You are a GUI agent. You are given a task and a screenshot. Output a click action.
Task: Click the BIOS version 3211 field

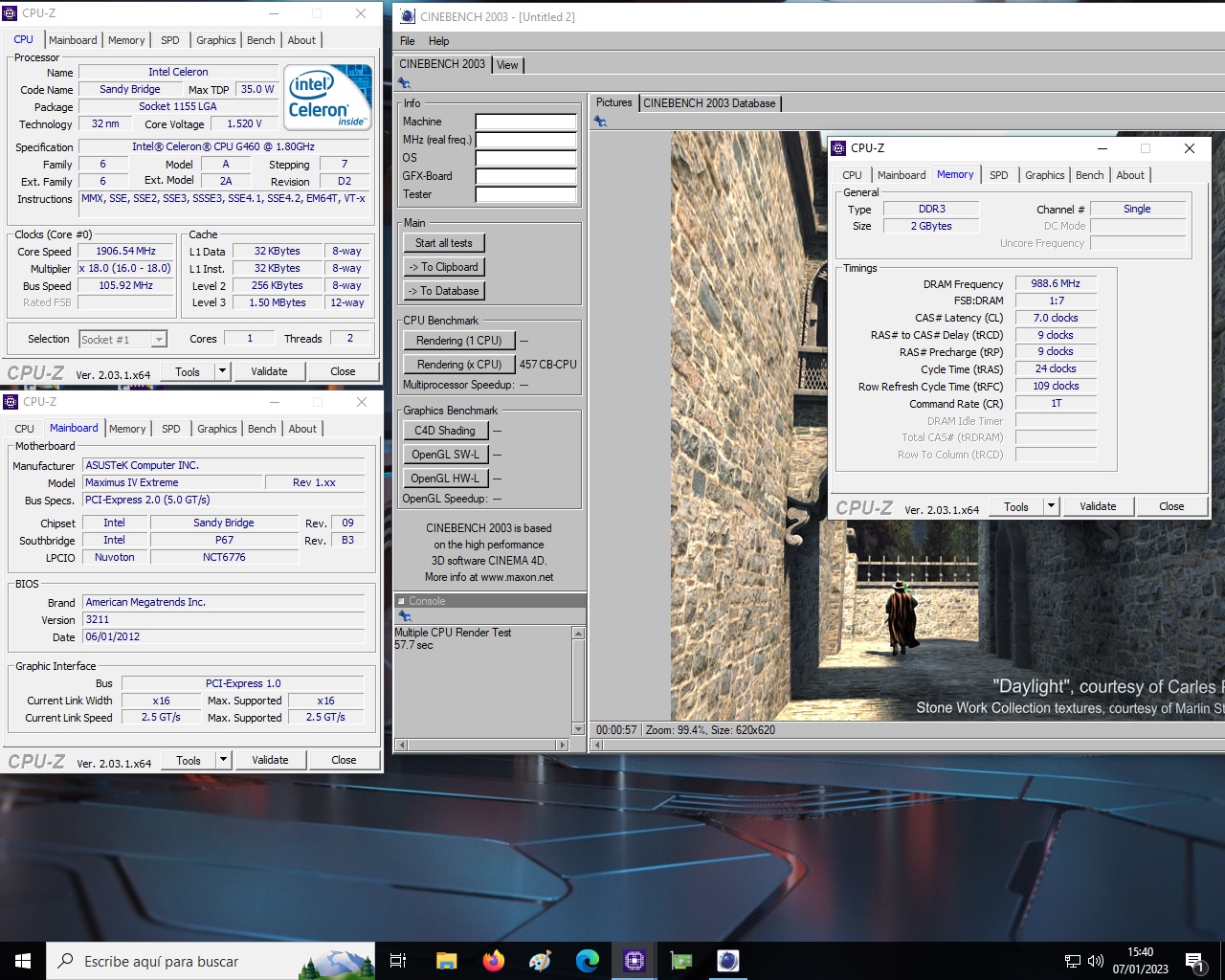point(223,619)
